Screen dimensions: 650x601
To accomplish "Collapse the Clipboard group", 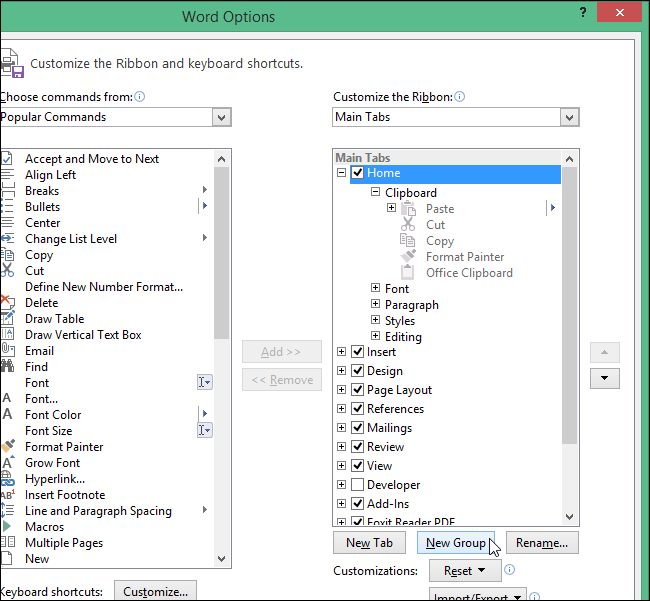I will 375,192.
